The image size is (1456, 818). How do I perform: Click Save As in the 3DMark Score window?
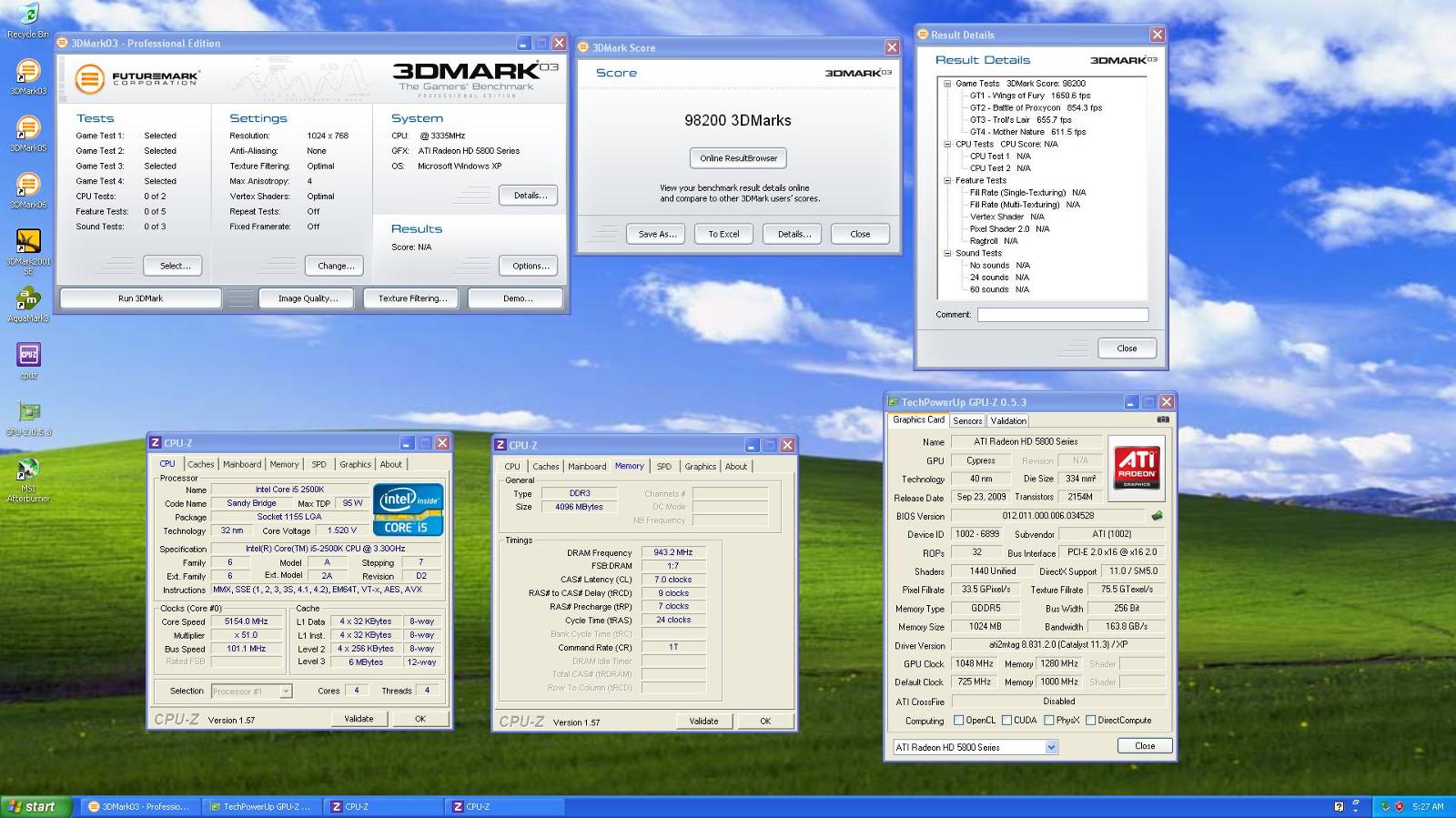click(x=657, y=234)
